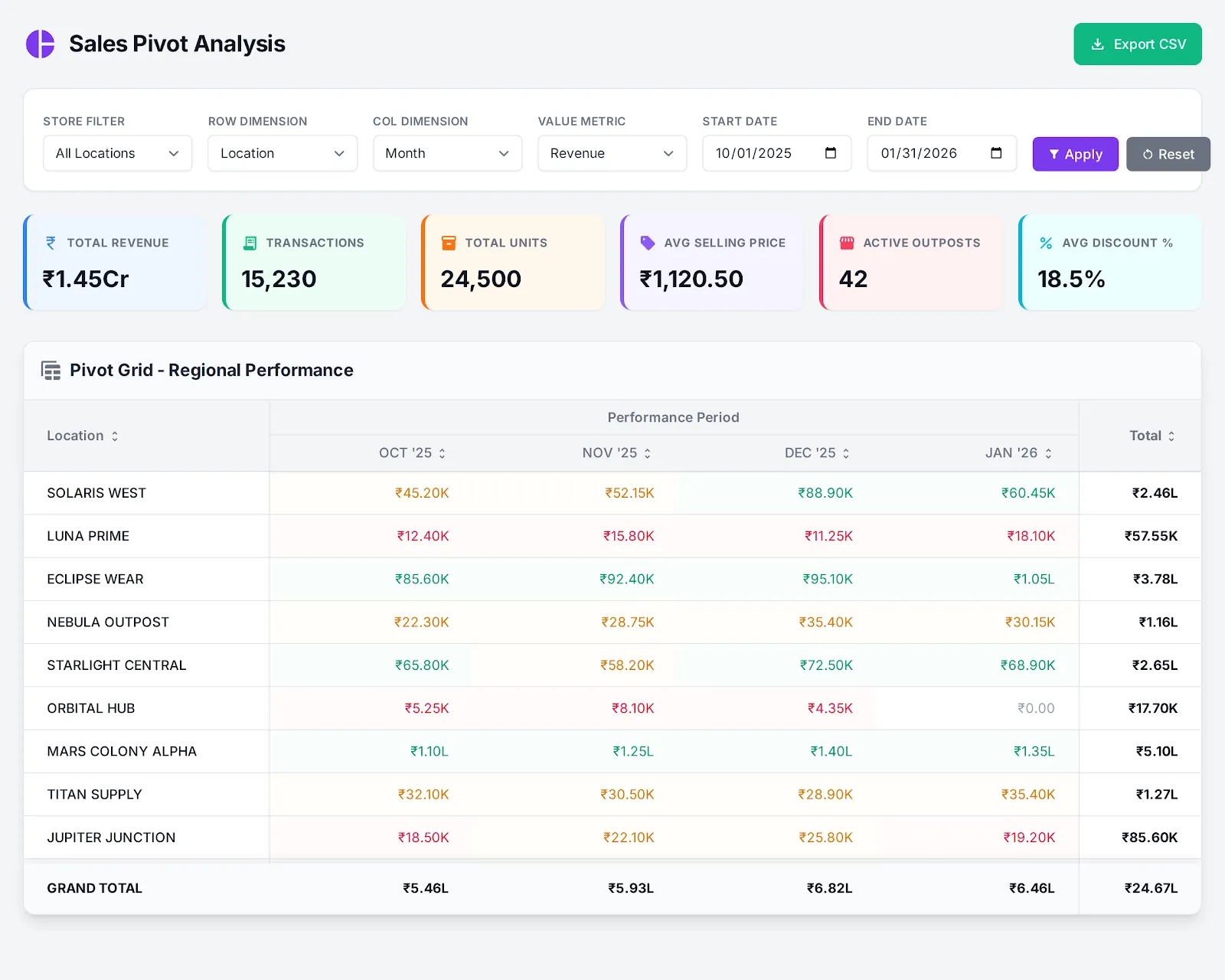Screen dimensions: 1225x980
Task: Click the pivot grid icon beside Regional Performance
Action: 51,370
